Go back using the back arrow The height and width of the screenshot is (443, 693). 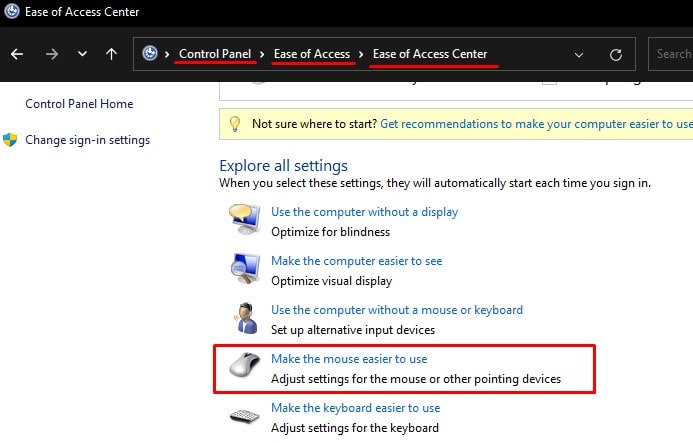pos(17,54)
